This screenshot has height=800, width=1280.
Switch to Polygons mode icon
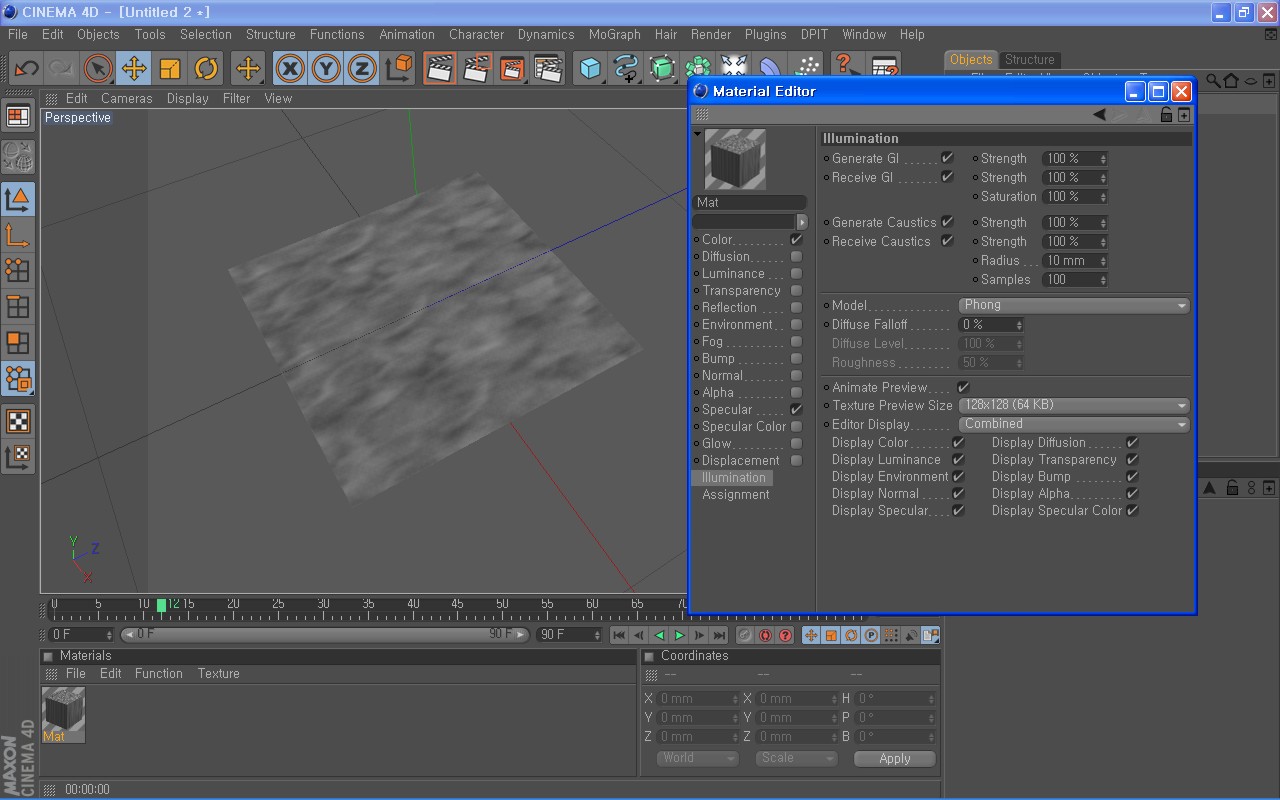pos(18,343)
